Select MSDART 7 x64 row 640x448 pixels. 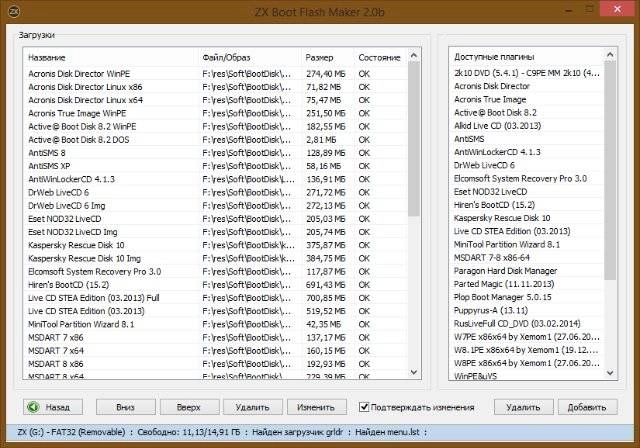(216, 350)
